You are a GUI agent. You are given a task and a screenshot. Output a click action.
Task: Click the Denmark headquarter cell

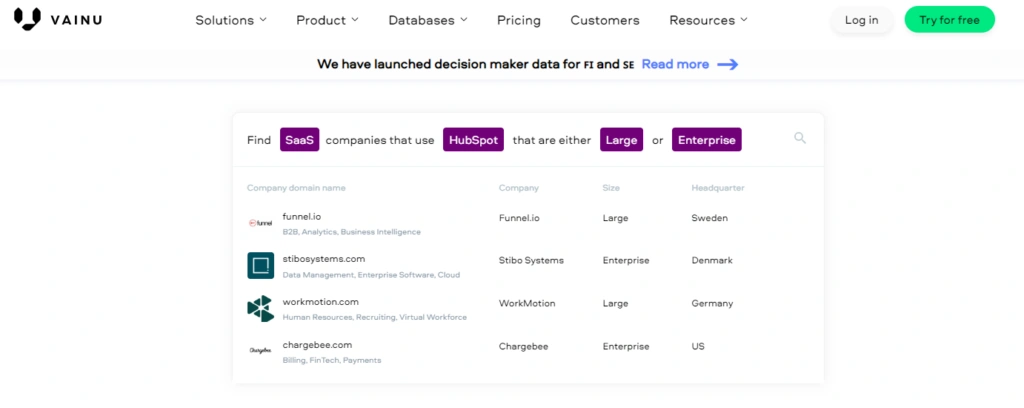712,260
